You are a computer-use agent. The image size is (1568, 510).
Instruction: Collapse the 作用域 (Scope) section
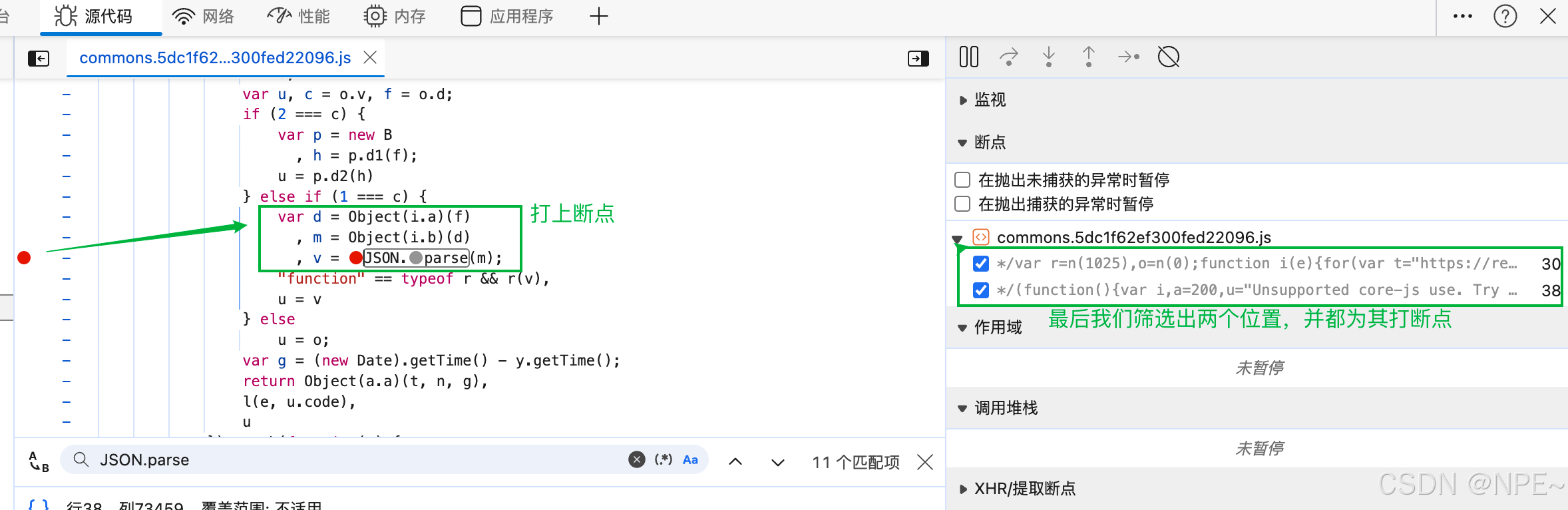(x=990, y=328)
